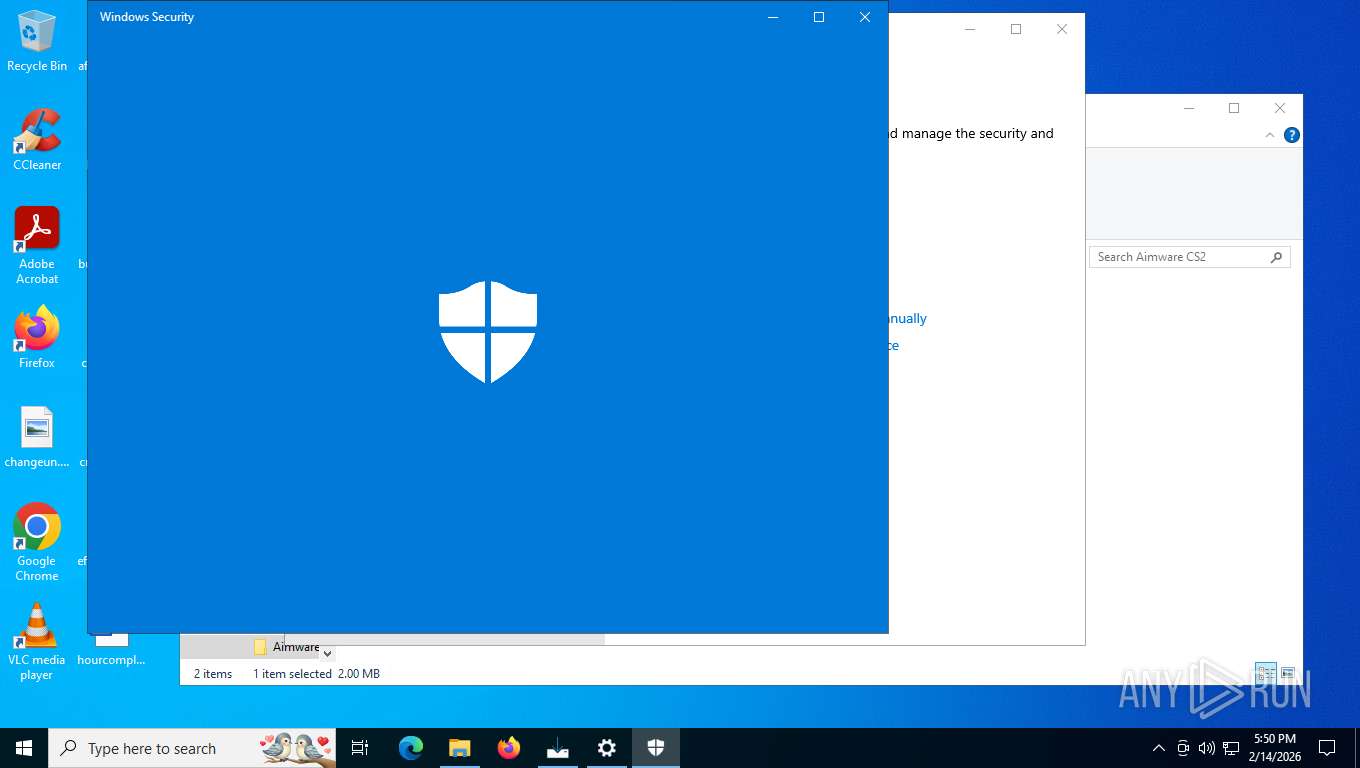The height and width of the screenshot is (768, 1360).
Task: Open the Action Center notifications icon
Action: 1327,748
